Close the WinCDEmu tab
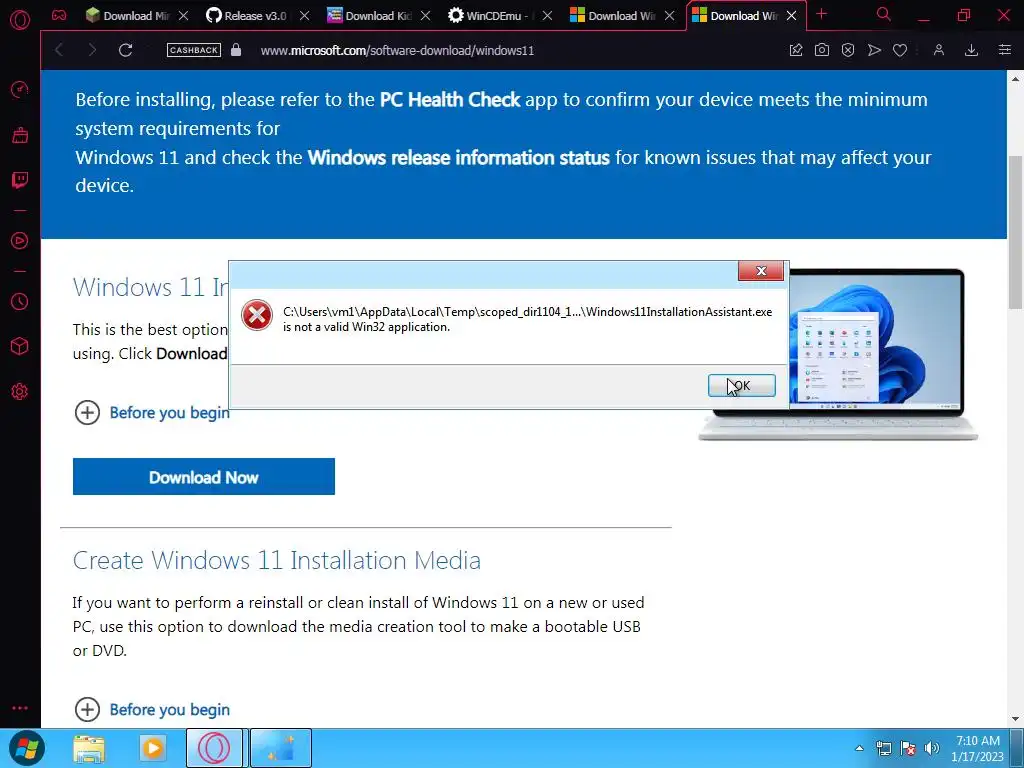1024x768 pixels. [x=547, y=16]
